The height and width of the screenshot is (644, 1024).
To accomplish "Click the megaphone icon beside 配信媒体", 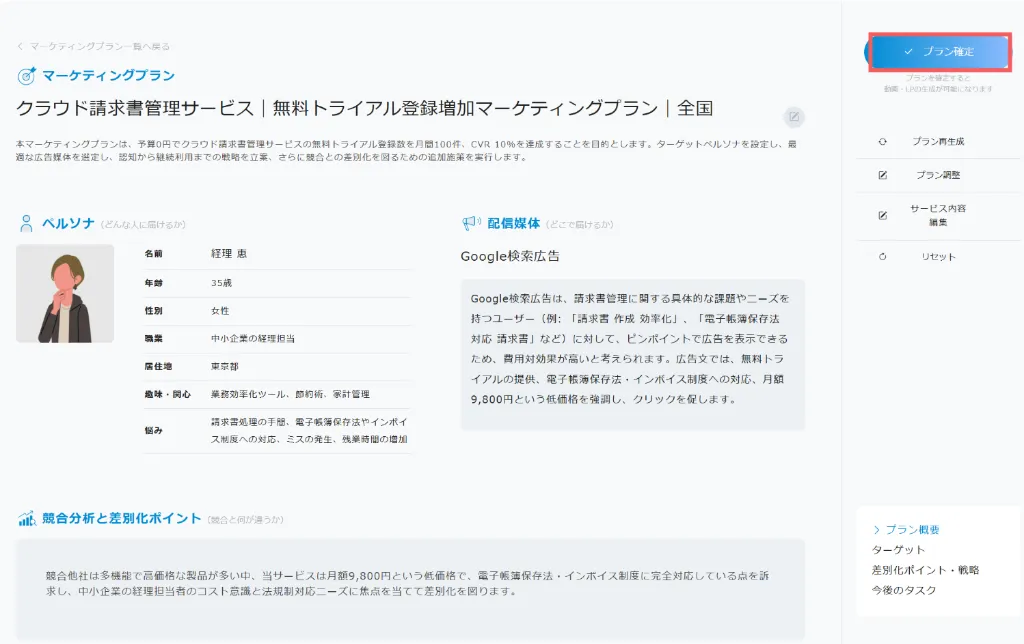I will pos(471,223).
